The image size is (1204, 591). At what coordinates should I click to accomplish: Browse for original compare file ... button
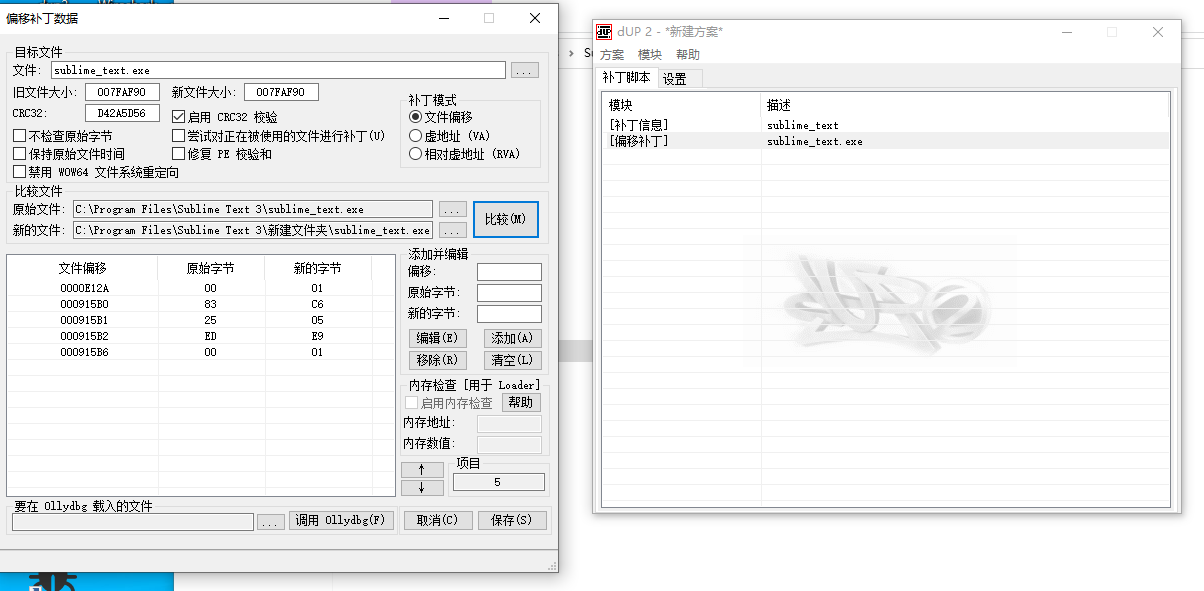pyautogui.click(x=453, y=209)
